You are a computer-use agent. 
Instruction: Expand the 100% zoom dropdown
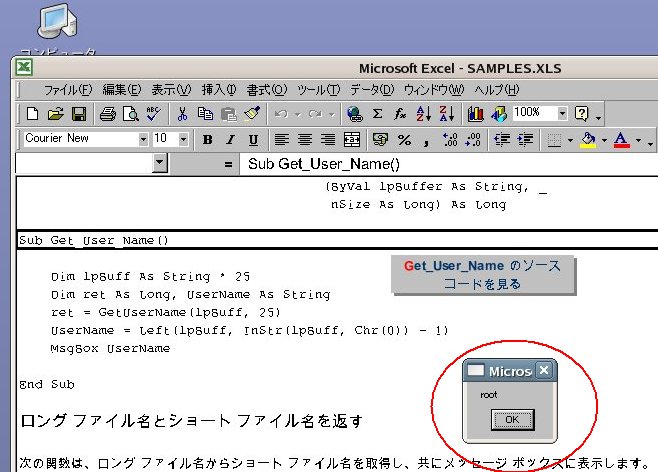(x=562, y=113)
